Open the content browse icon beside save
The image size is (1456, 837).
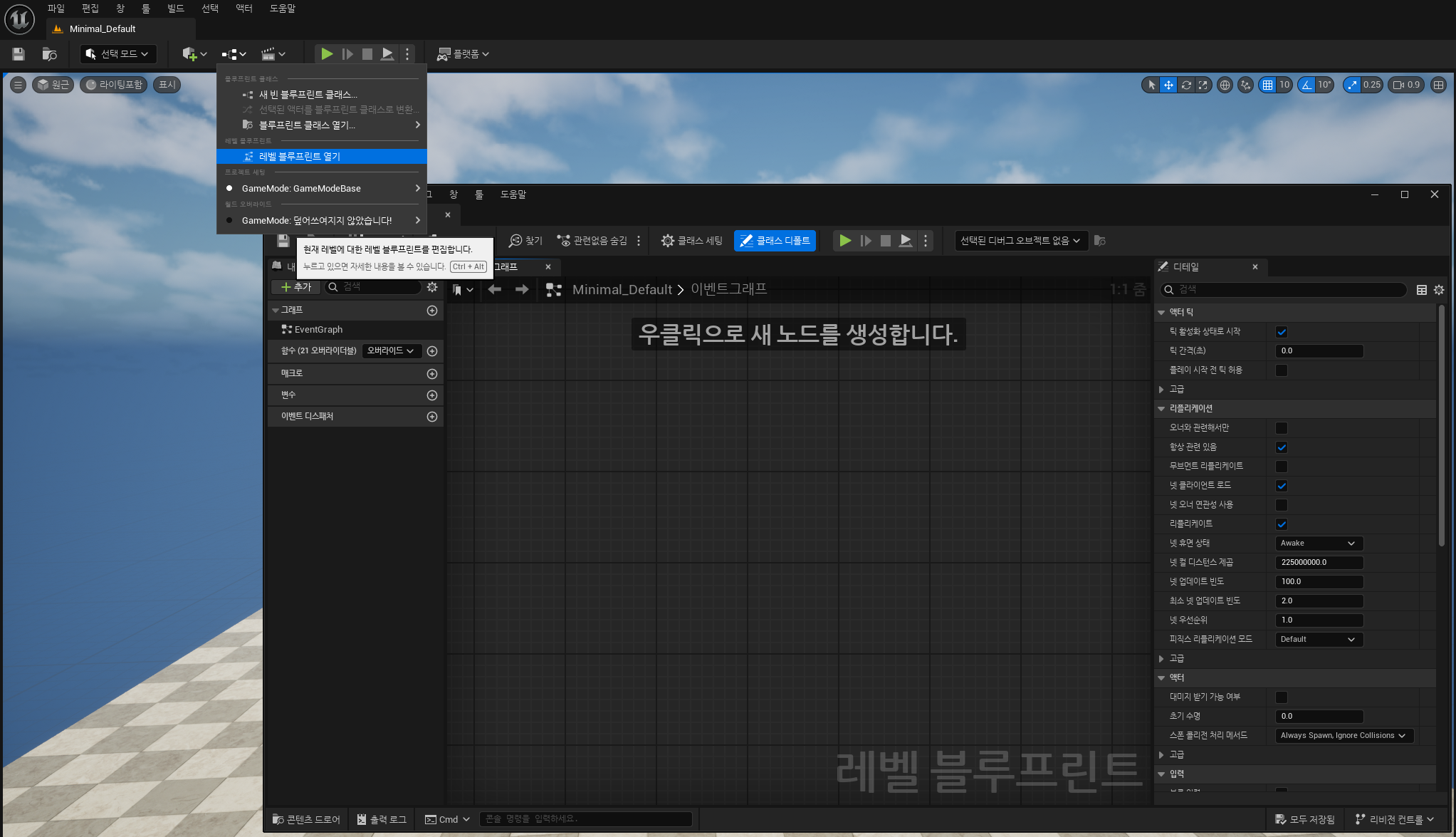[x=49, y=54]
